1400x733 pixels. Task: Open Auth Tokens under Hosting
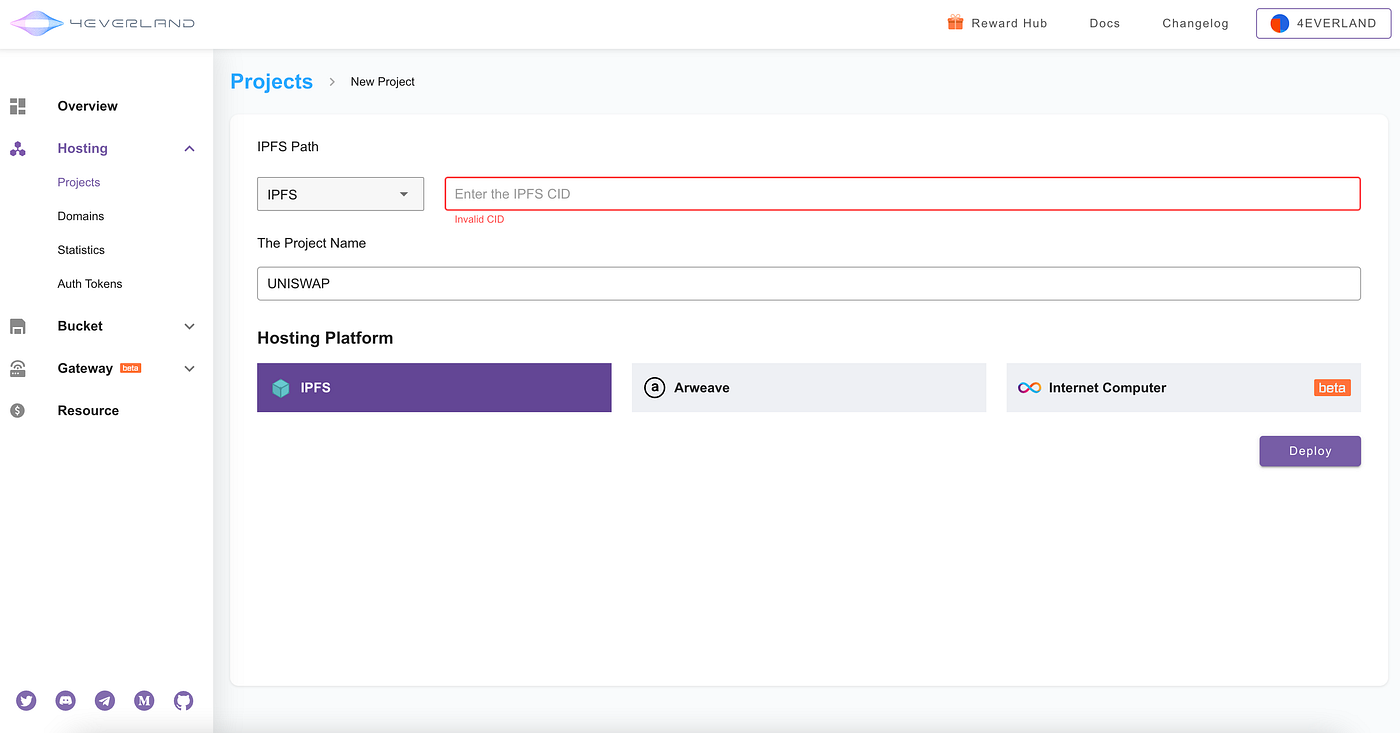pyautogui.click(x=90, y=284)
